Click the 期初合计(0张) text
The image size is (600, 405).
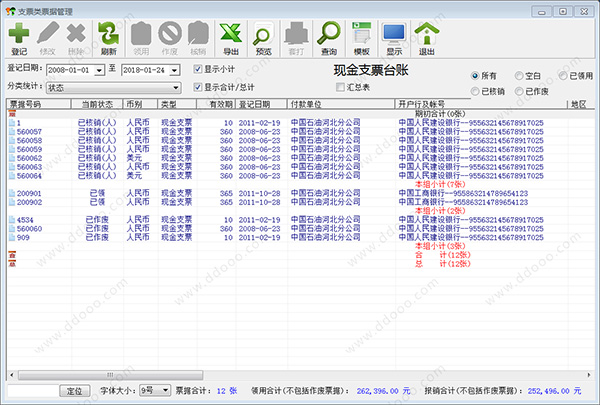tap(440, 114)
